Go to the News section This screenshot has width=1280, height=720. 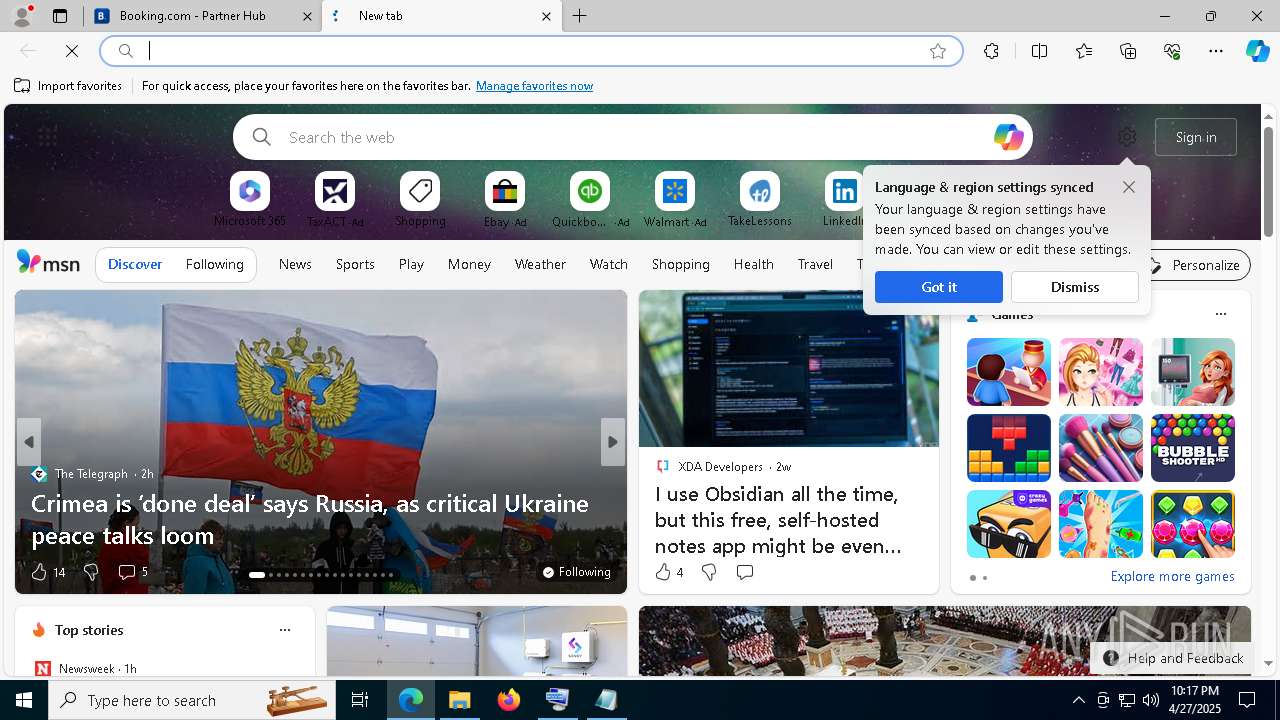[x=295, y=264]
